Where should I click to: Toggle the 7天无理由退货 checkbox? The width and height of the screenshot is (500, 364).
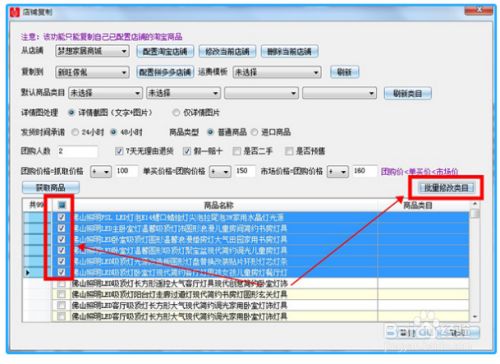click(x=119, y=151)
